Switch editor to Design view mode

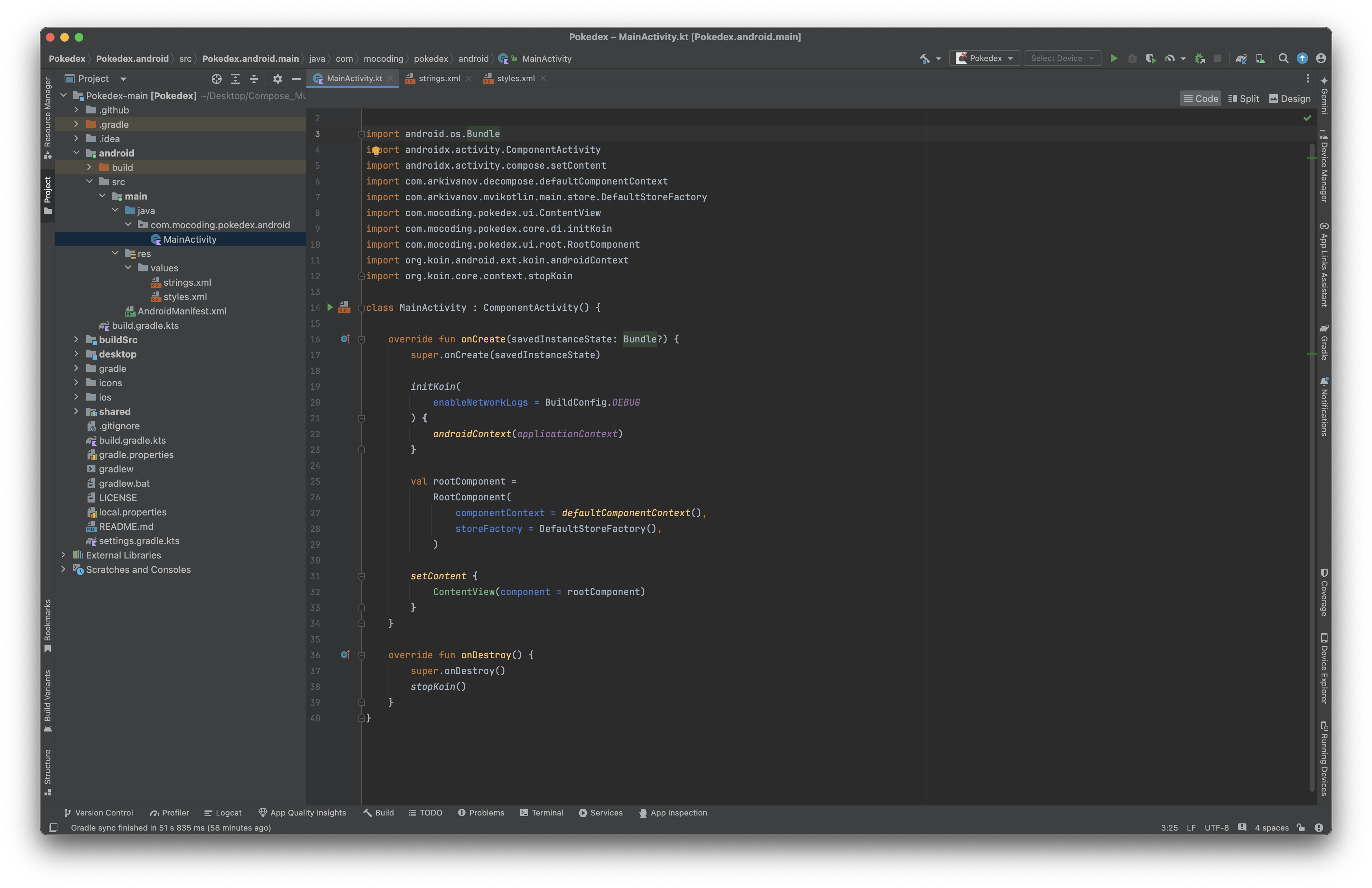point(1289,99)
